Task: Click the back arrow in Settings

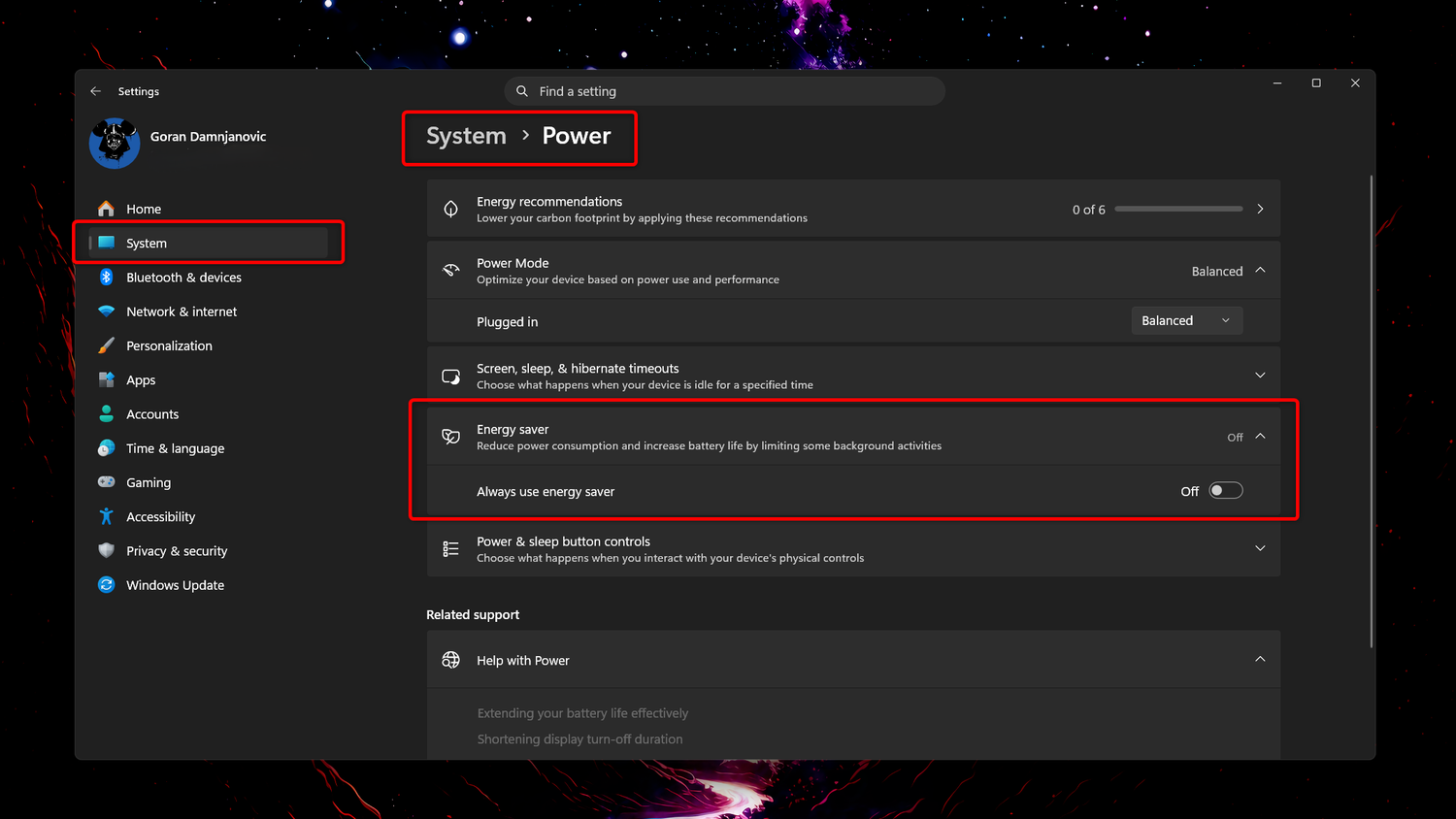Action: pyautogui.click(x=95, y=91)
